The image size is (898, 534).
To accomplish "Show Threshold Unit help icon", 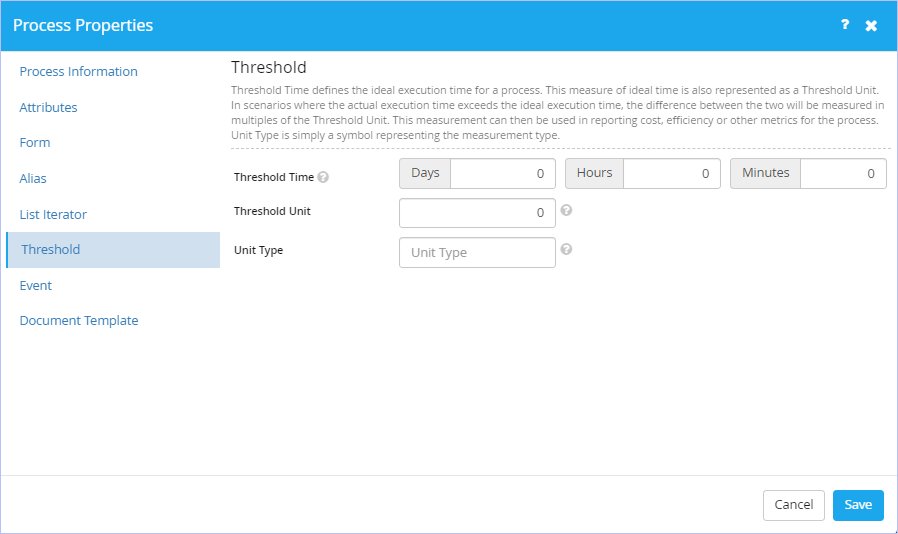I will coord(566,210).
